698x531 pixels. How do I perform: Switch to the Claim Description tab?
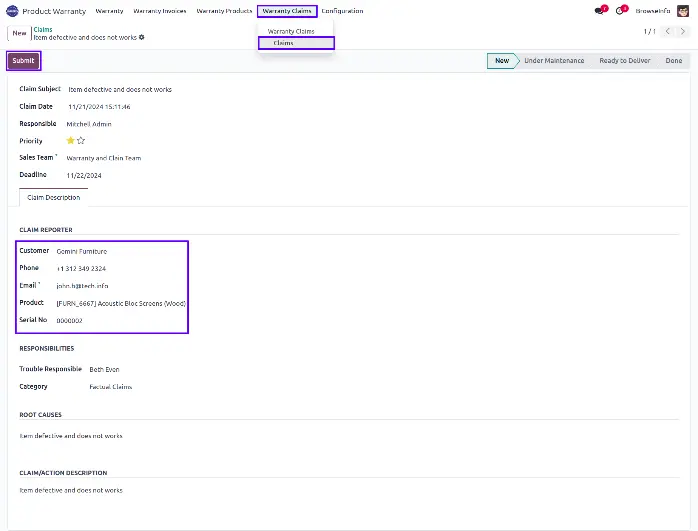(x=54, y=198)
